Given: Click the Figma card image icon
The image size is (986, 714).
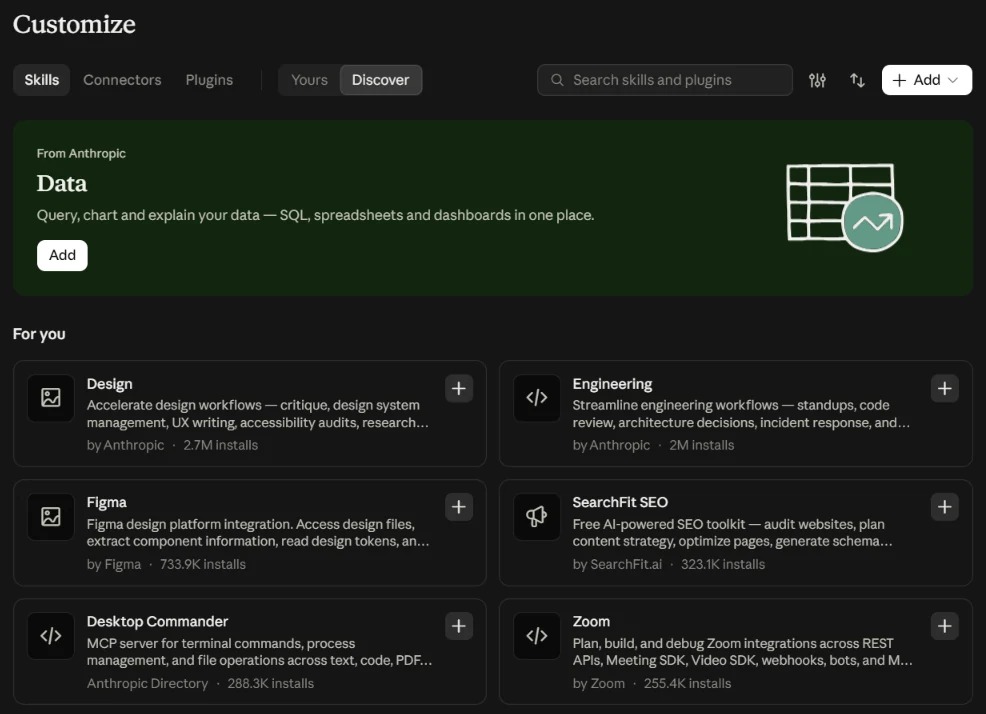Looking at the screenshot, I should pyautogui.click(x=51, y=516).
